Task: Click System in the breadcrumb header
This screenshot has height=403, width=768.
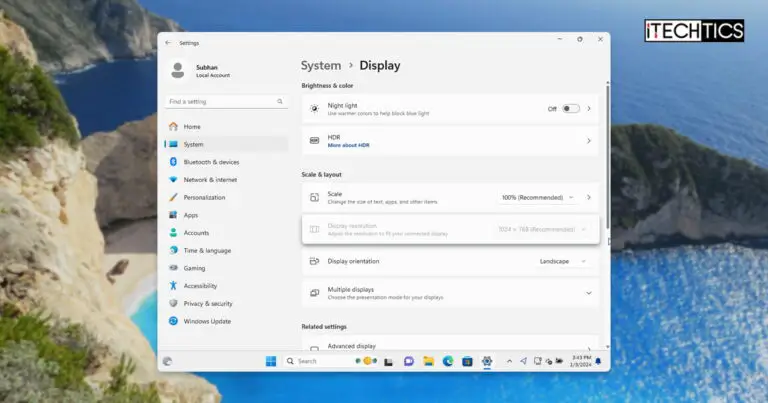Action: [x=320, y=66]
